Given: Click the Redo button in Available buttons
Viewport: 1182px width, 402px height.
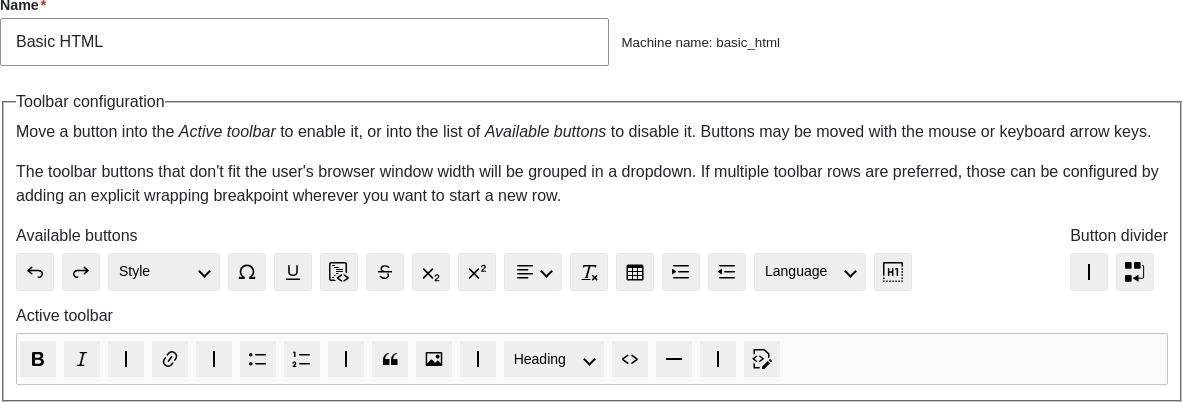Looking at the screenshot, I should click(81, 272).
